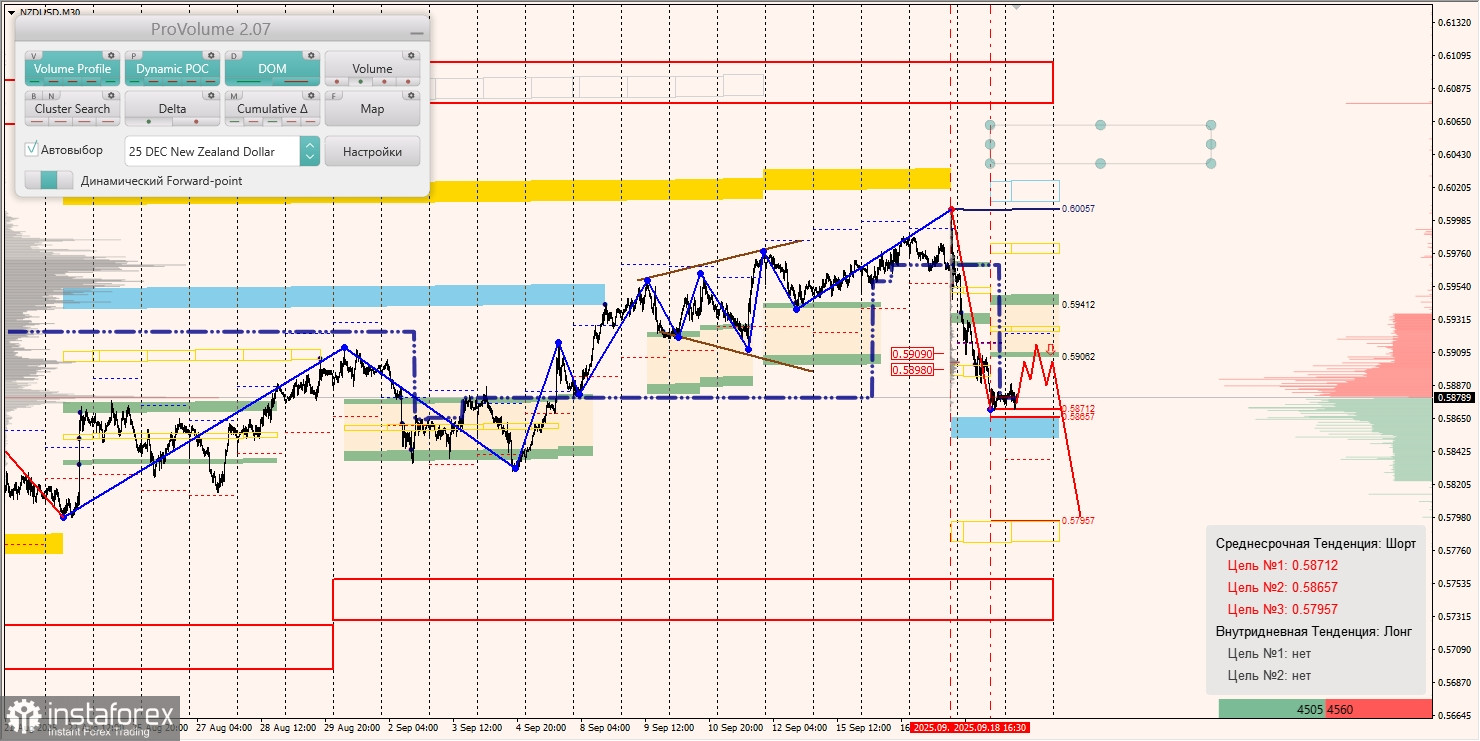1480x741 pixels.
Task: Open Cluster Search gear settings
Action: tap(111, 95)
